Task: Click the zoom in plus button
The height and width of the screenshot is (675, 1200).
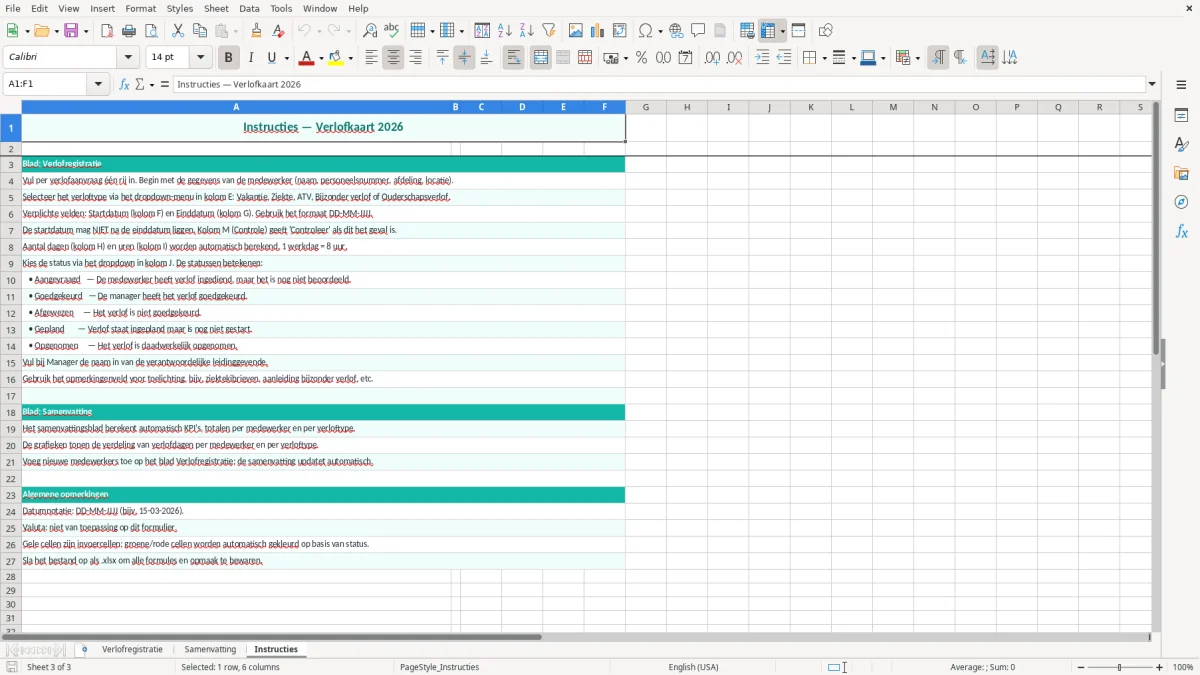Action: tap(1160, 667)
